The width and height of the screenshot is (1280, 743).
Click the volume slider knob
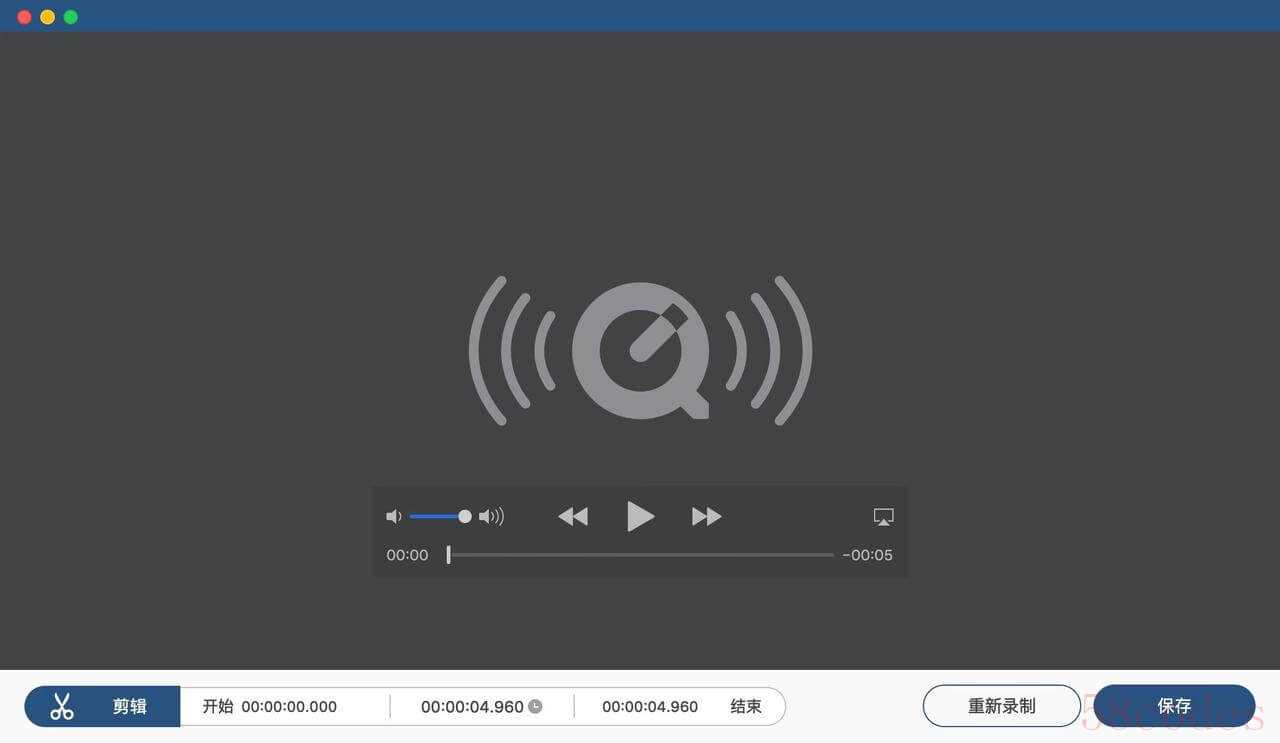coord(465,516)
